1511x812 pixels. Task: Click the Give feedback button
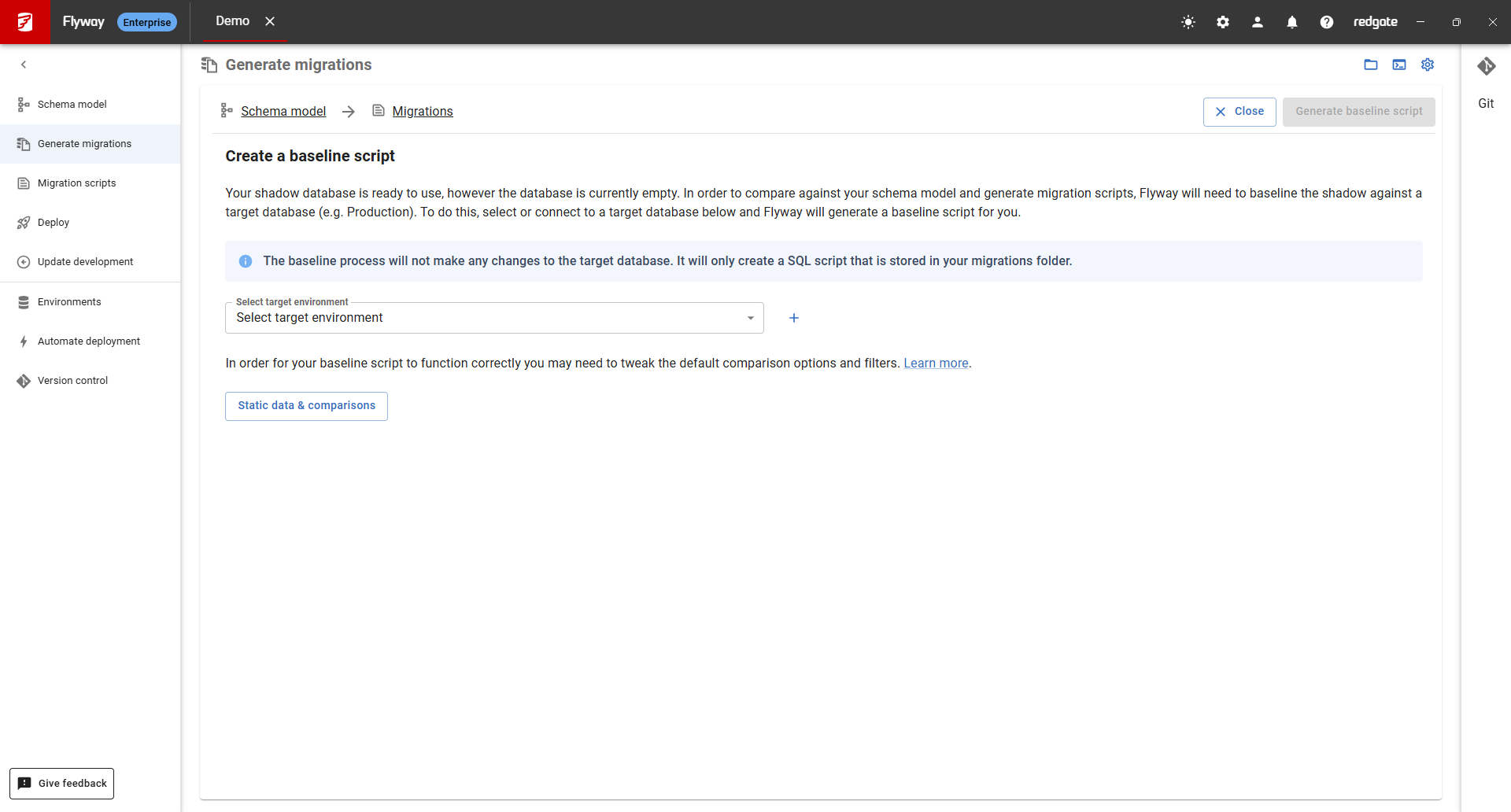(x=62, y=784)
